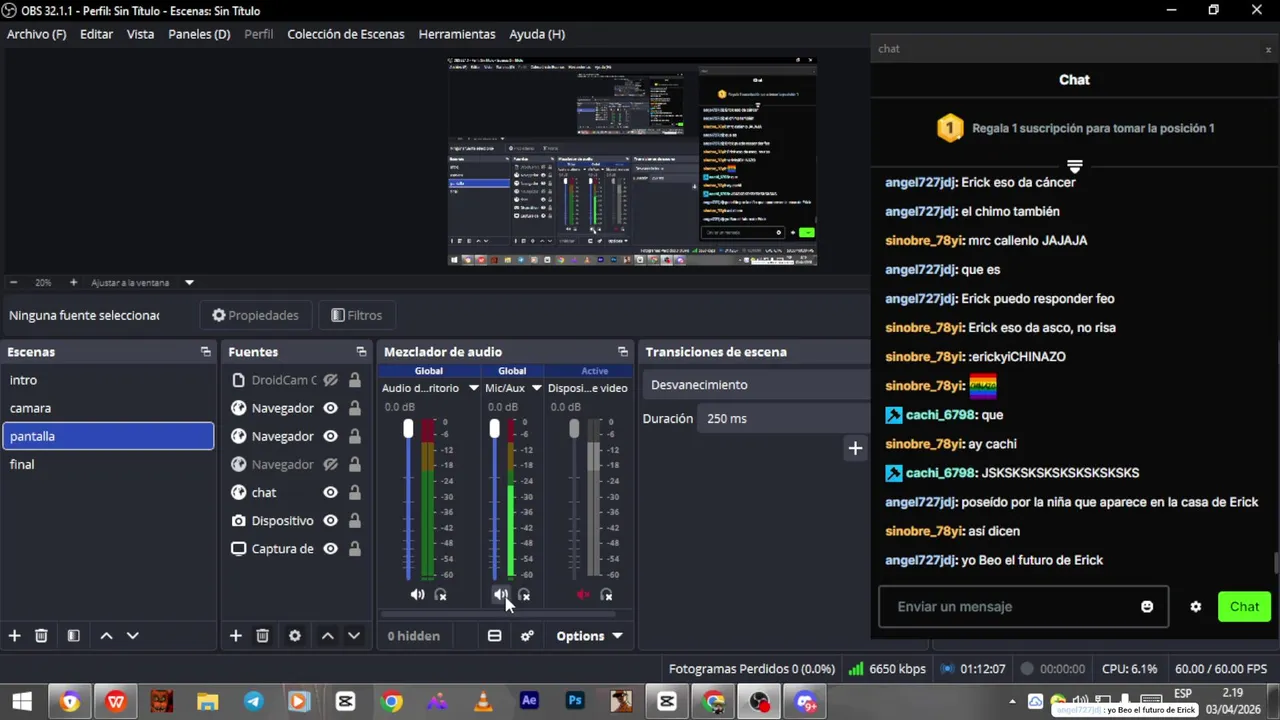1280x720 pixels.
Task: Adjust Audio d...ritorio volume fader
Action: (408, 429)
